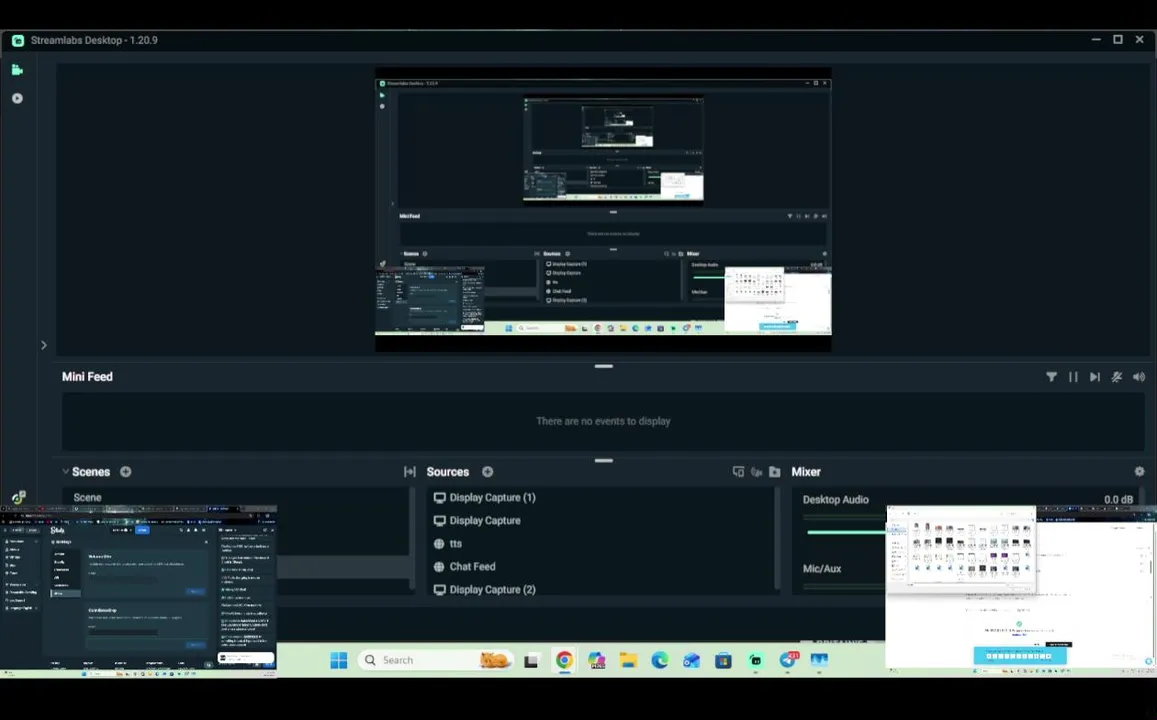Click the globe icon next to tts
The image size is (1157, 720).
(439, 544)
